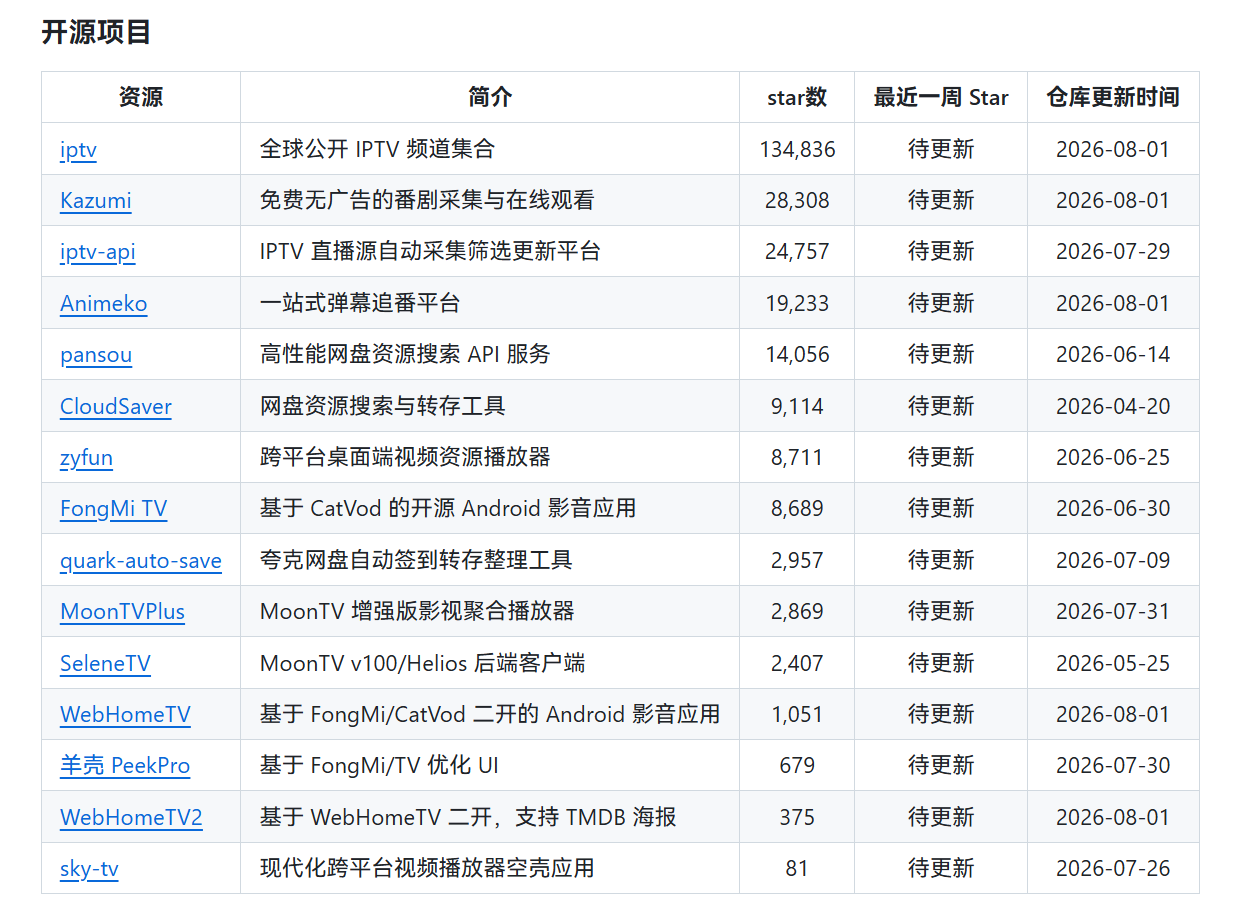Click description 免费无广告的番剧采集与在线观看

(x=427, y=201)
